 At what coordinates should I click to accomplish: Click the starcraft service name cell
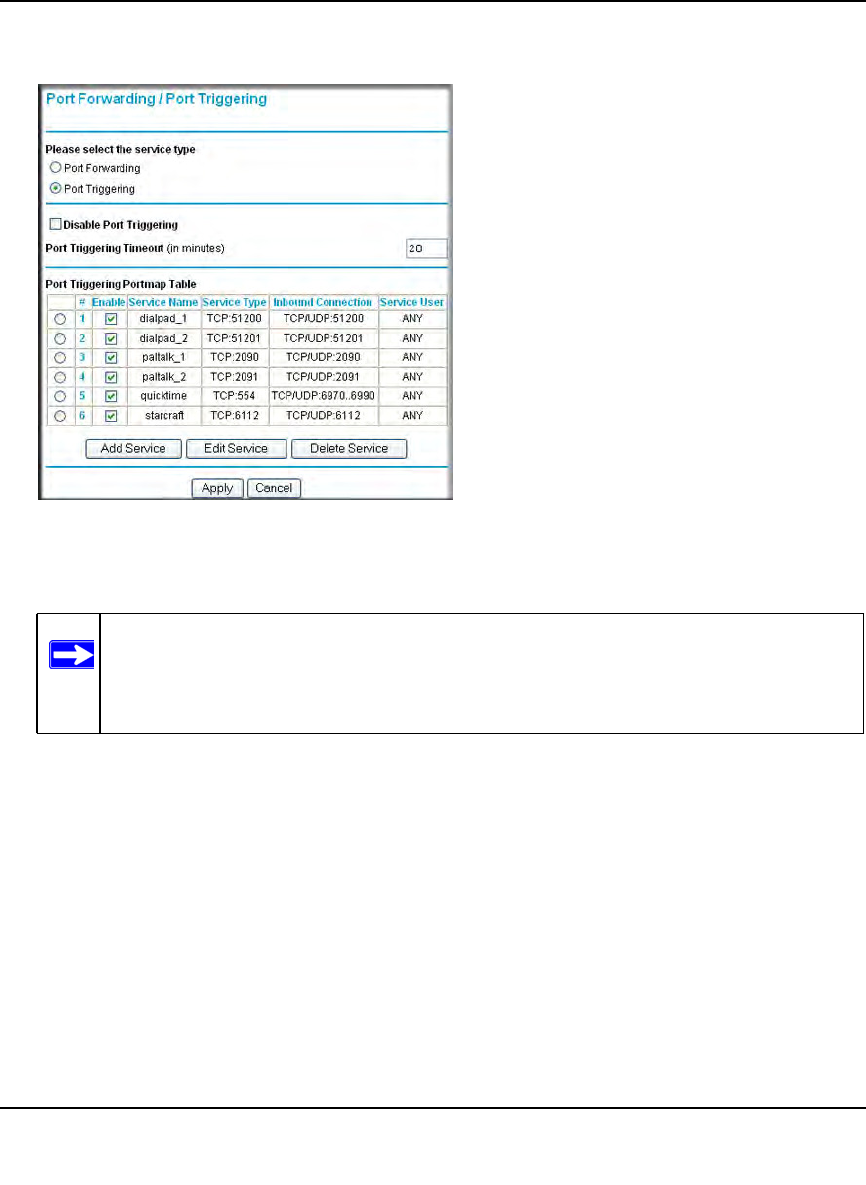pyautogui.click(x=163, y=416)
